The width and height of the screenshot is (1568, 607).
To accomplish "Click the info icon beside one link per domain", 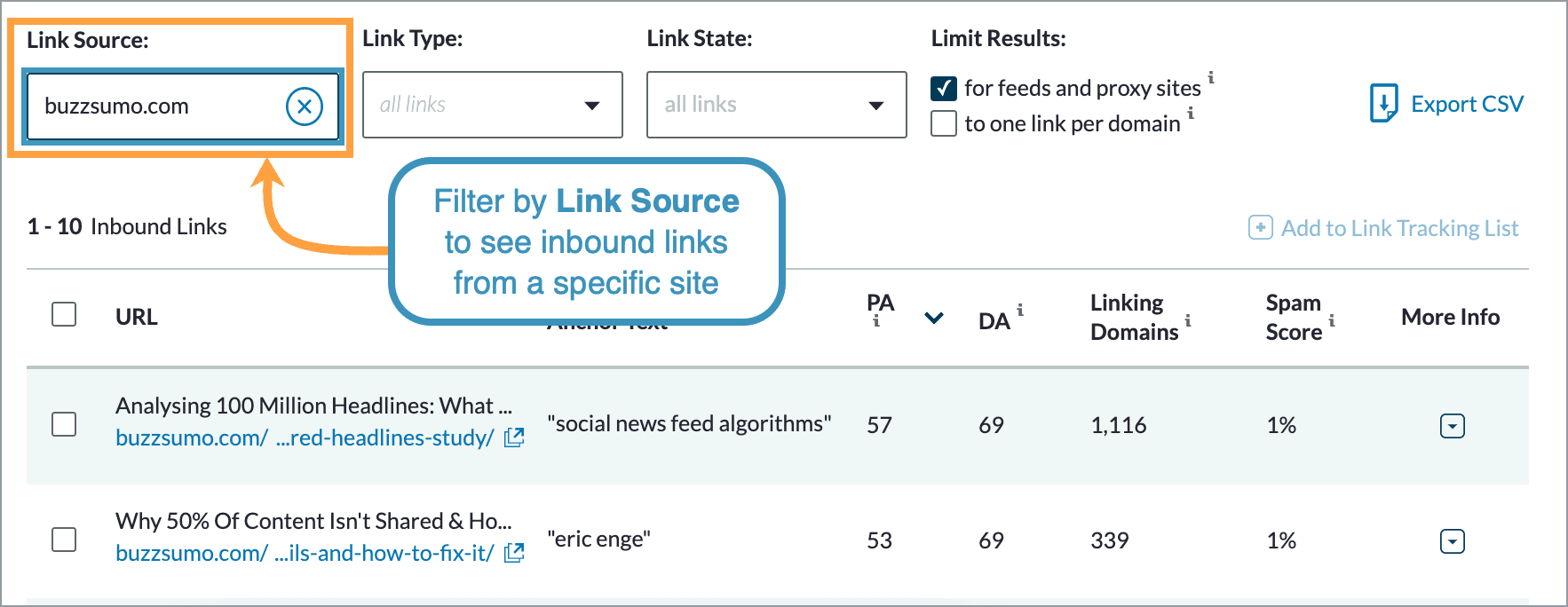I will (x=1191, y=114).
